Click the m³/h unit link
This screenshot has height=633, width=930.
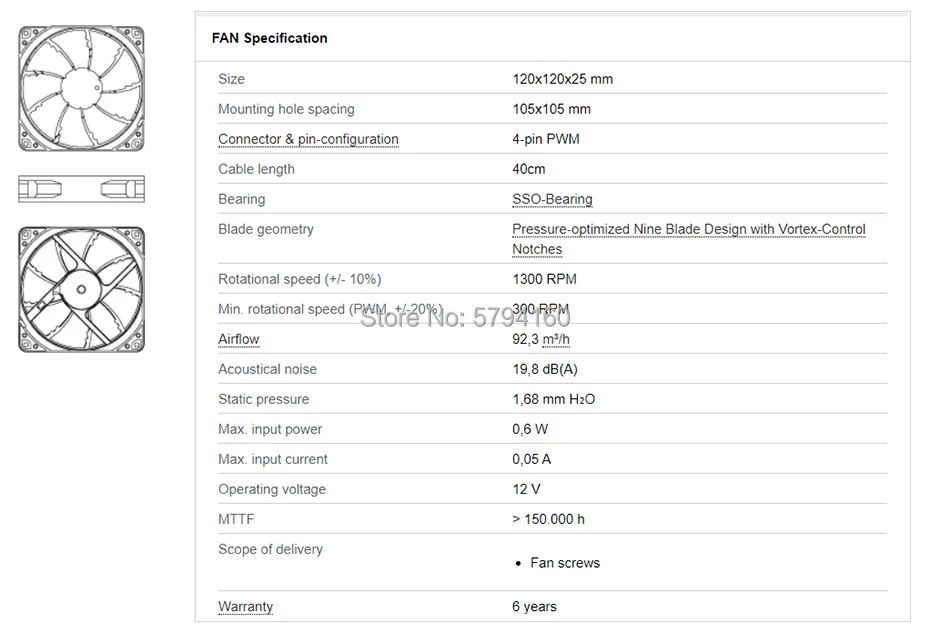557,339
